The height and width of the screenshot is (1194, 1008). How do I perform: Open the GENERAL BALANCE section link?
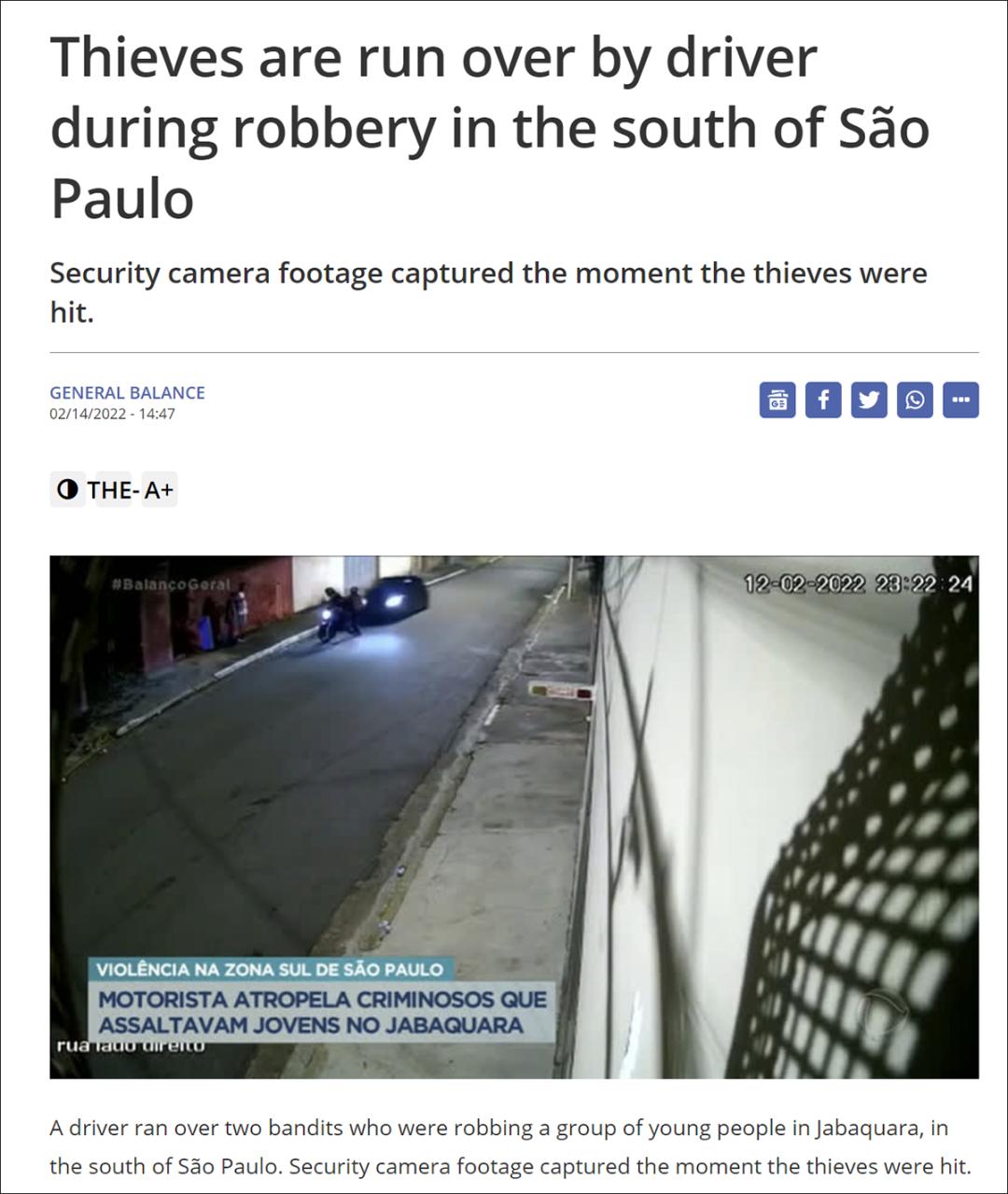pos(127,393)
